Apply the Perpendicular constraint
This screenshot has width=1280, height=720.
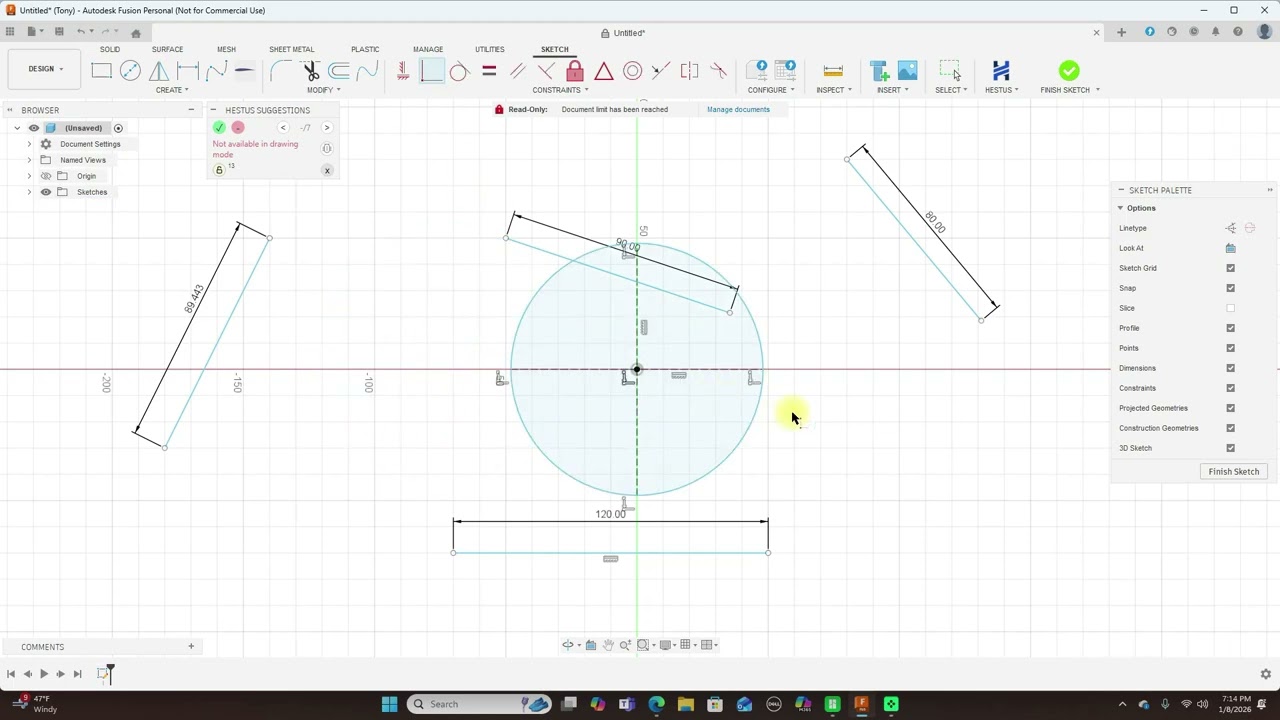(x=546, y=71)
